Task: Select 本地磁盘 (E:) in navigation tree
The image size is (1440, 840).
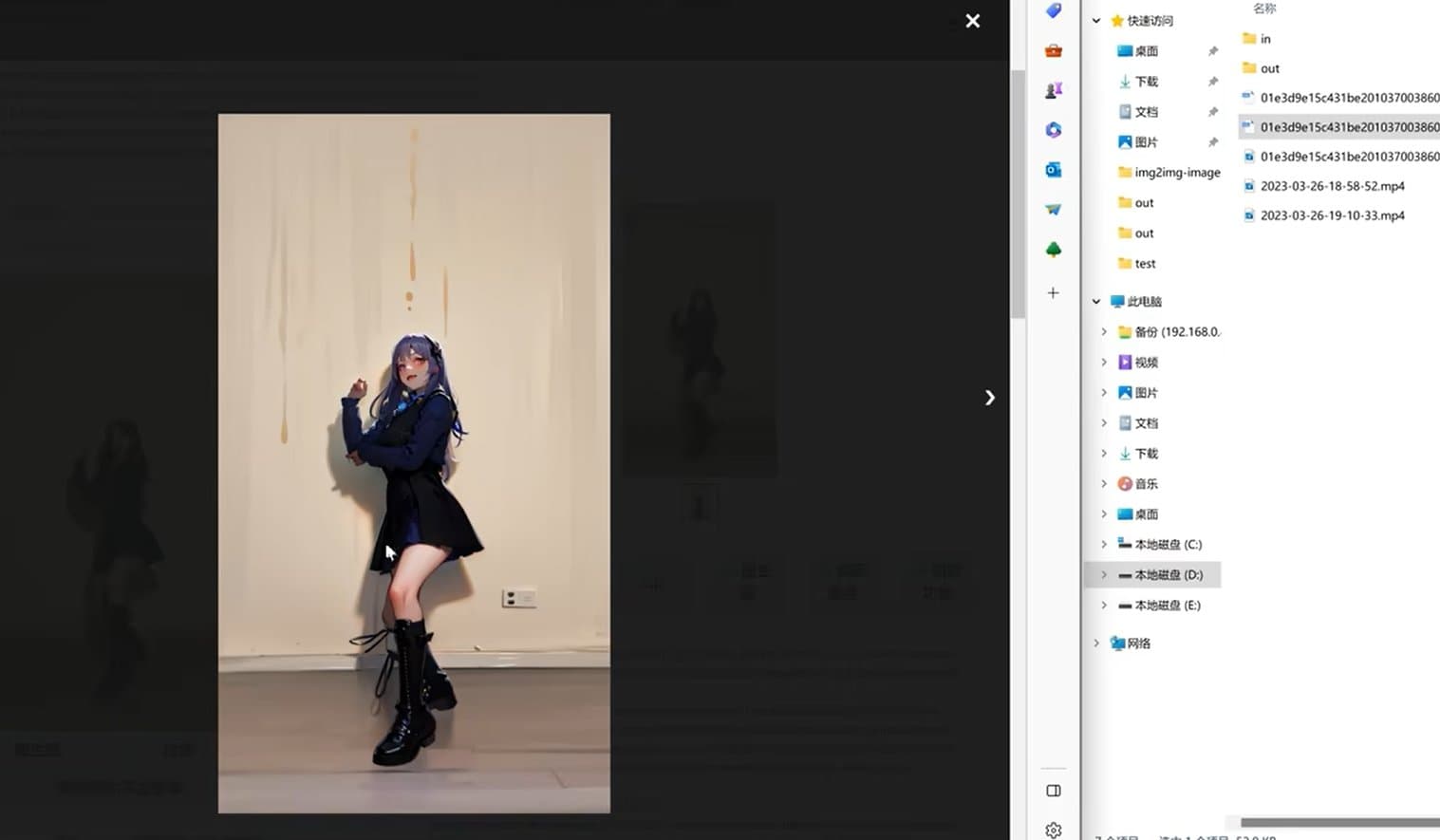Action: tap(1167, 606)
